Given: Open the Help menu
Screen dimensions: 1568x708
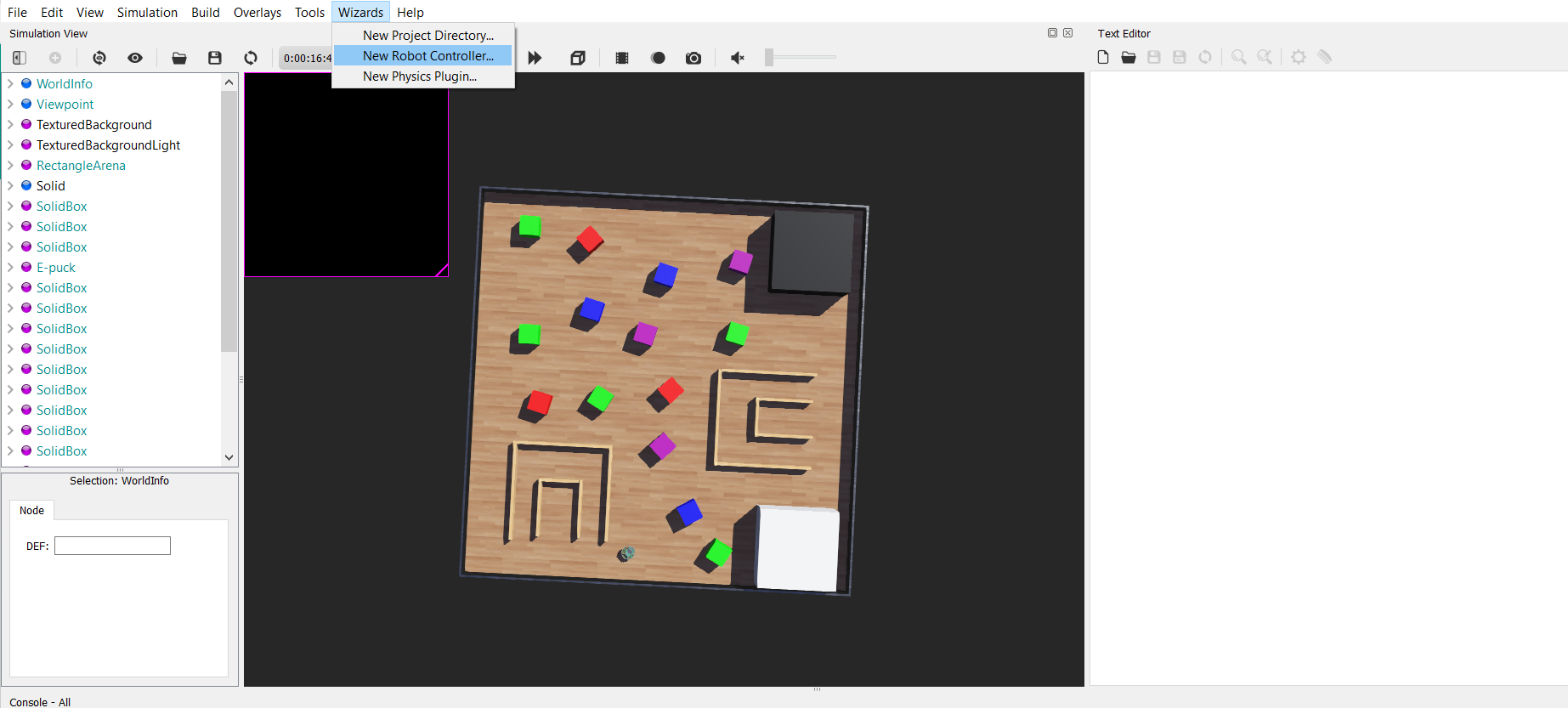Looking at the screenshot, I should tap(410, 12).
